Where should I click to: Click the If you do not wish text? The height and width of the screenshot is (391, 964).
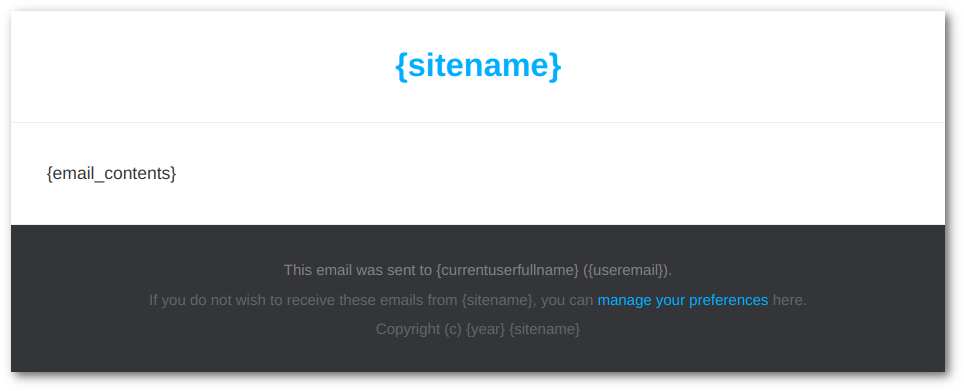pyautogui.click(x=207, y=300)
